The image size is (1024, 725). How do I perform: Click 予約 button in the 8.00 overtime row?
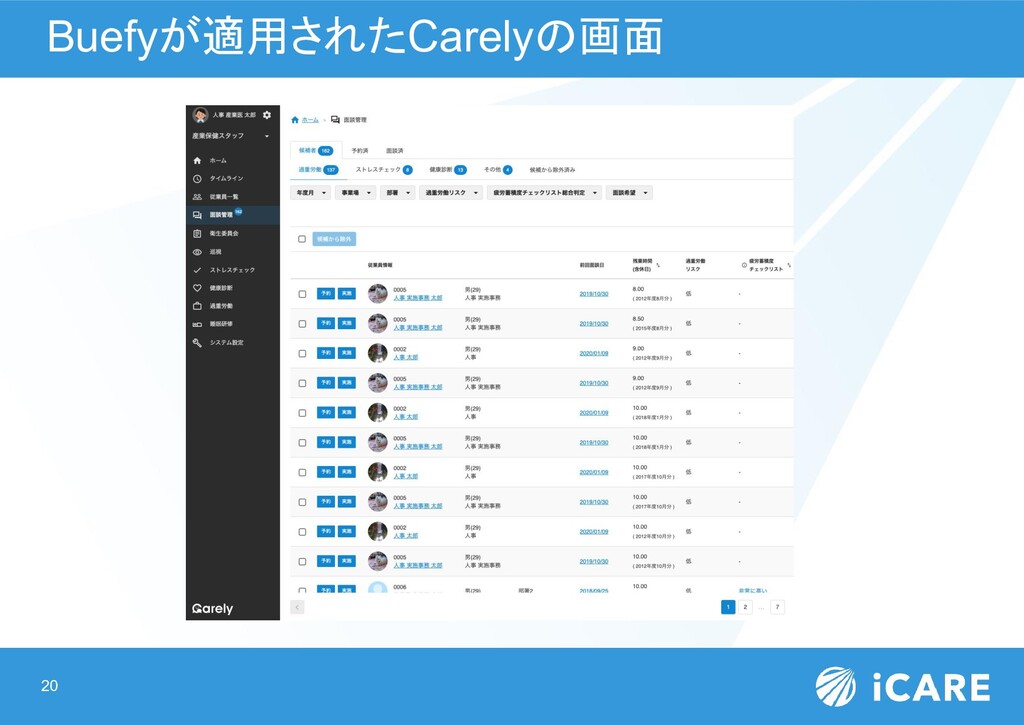pyautogui.click(x=326, y=293)
